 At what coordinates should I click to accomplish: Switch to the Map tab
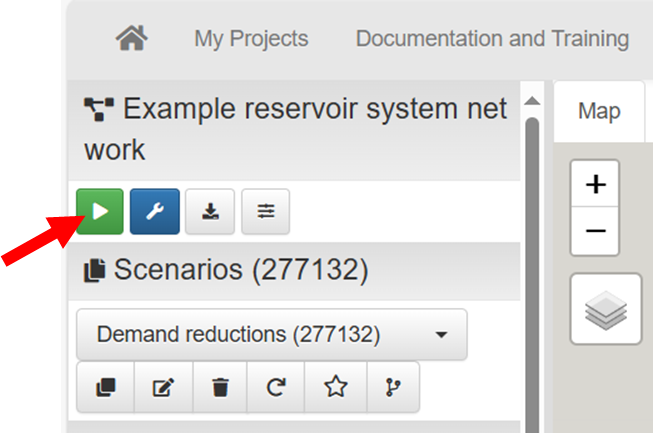(599, 110)
